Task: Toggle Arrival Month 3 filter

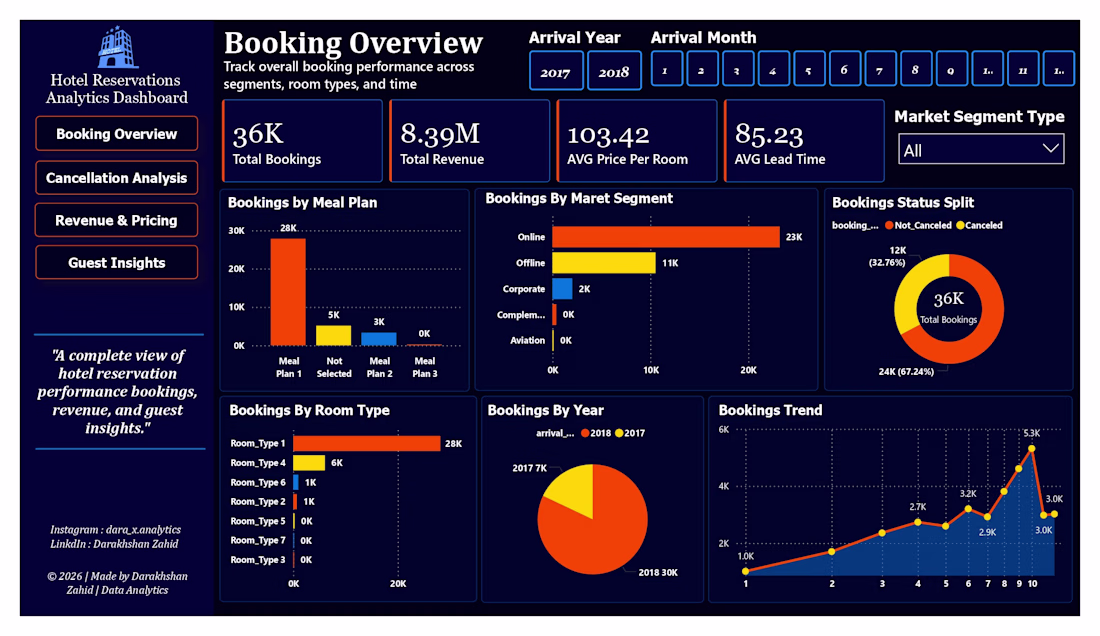Action: click(737, 69)
